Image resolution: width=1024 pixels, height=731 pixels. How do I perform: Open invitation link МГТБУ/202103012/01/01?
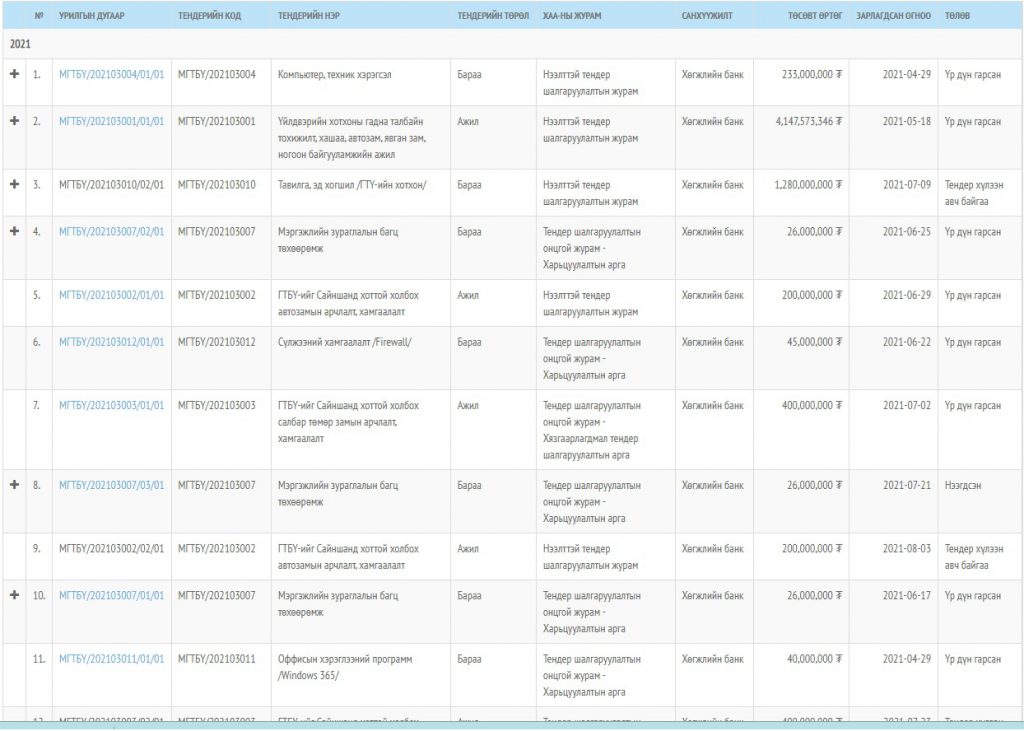pos(112,342)
